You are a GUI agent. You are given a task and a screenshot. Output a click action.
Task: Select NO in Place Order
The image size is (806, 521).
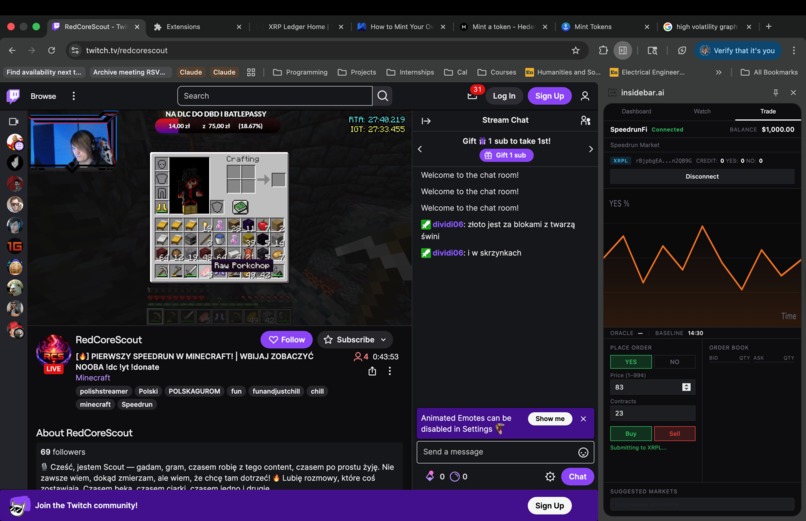[x=674, y=362]
